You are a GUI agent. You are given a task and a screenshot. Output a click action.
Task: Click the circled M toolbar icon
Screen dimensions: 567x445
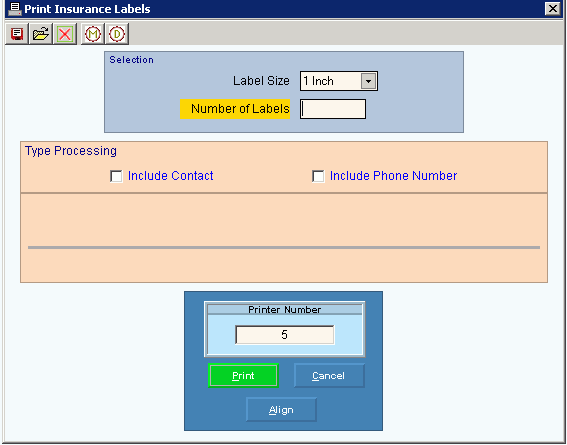[x=93, y=34]
